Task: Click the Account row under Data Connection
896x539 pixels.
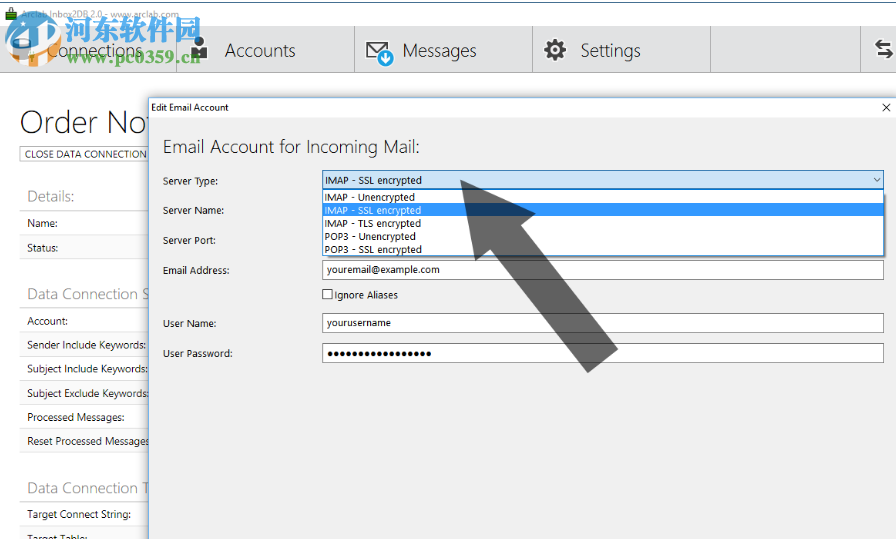Action: pyautogui.click(x=85, y=321)
